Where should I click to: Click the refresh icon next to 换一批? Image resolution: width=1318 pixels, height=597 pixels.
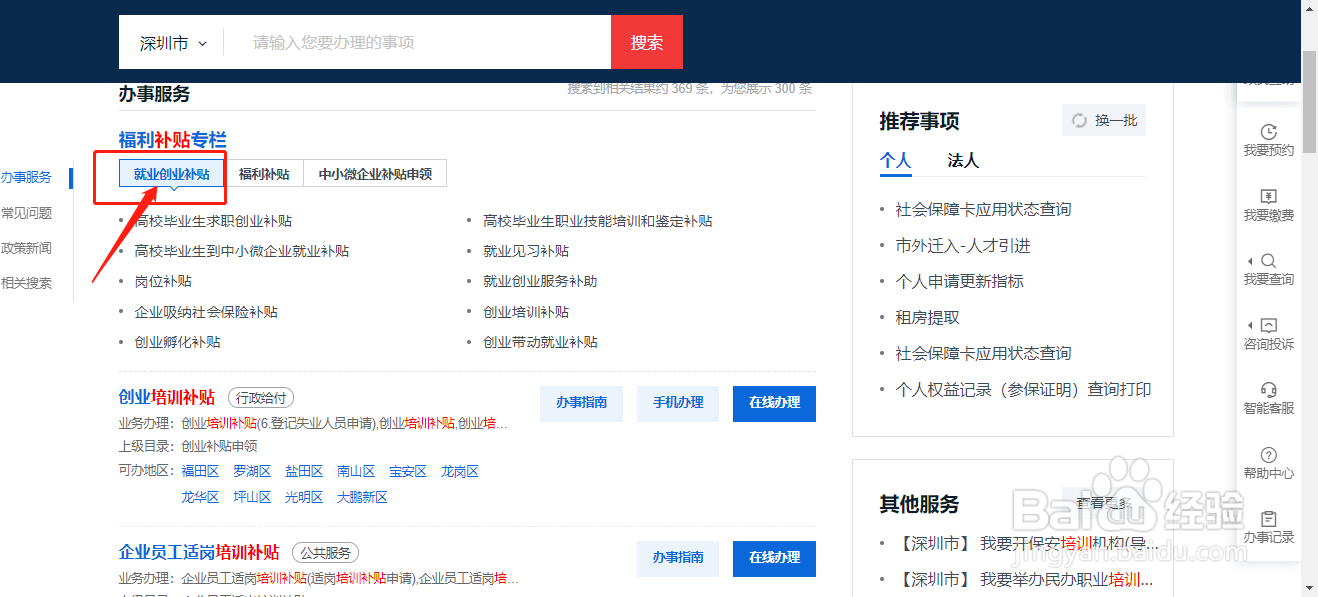tap(1078, 119)
